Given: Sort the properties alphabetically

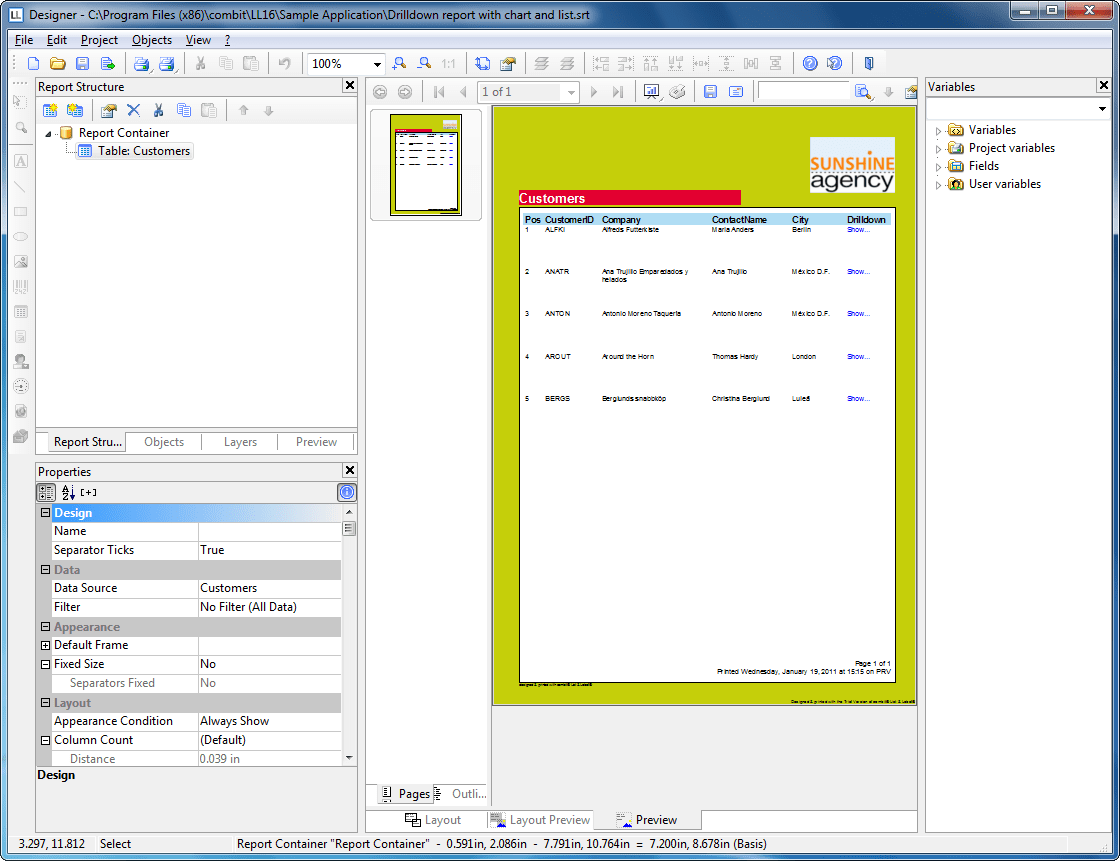Looking at the screenshot, I should click(68, 492).
